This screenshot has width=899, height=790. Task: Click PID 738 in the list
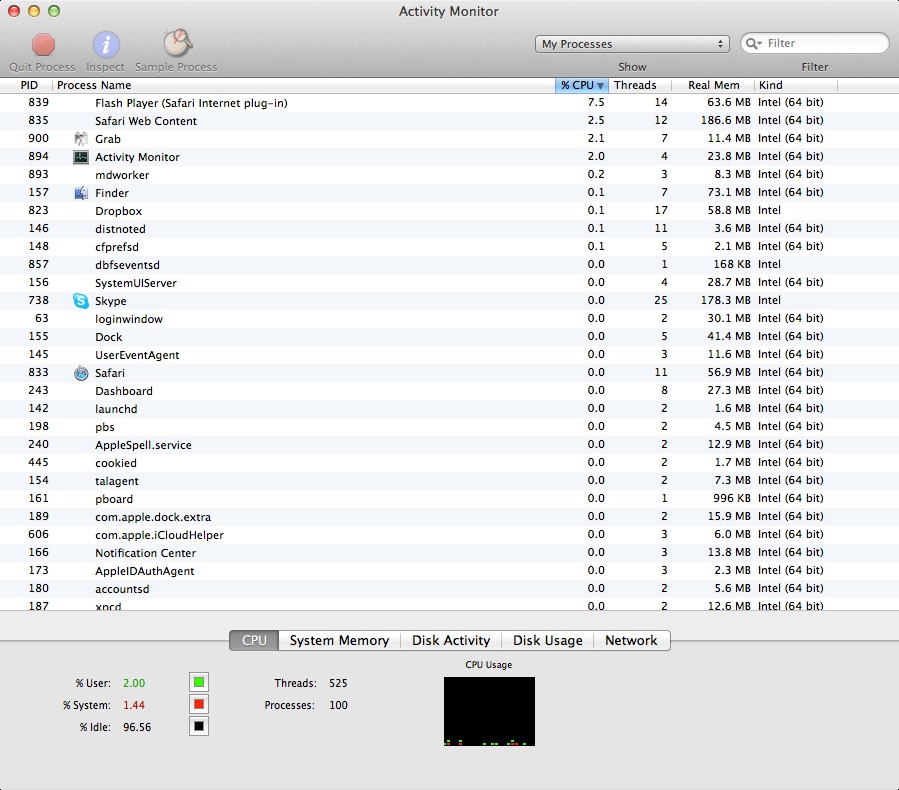tap(38, 300)
